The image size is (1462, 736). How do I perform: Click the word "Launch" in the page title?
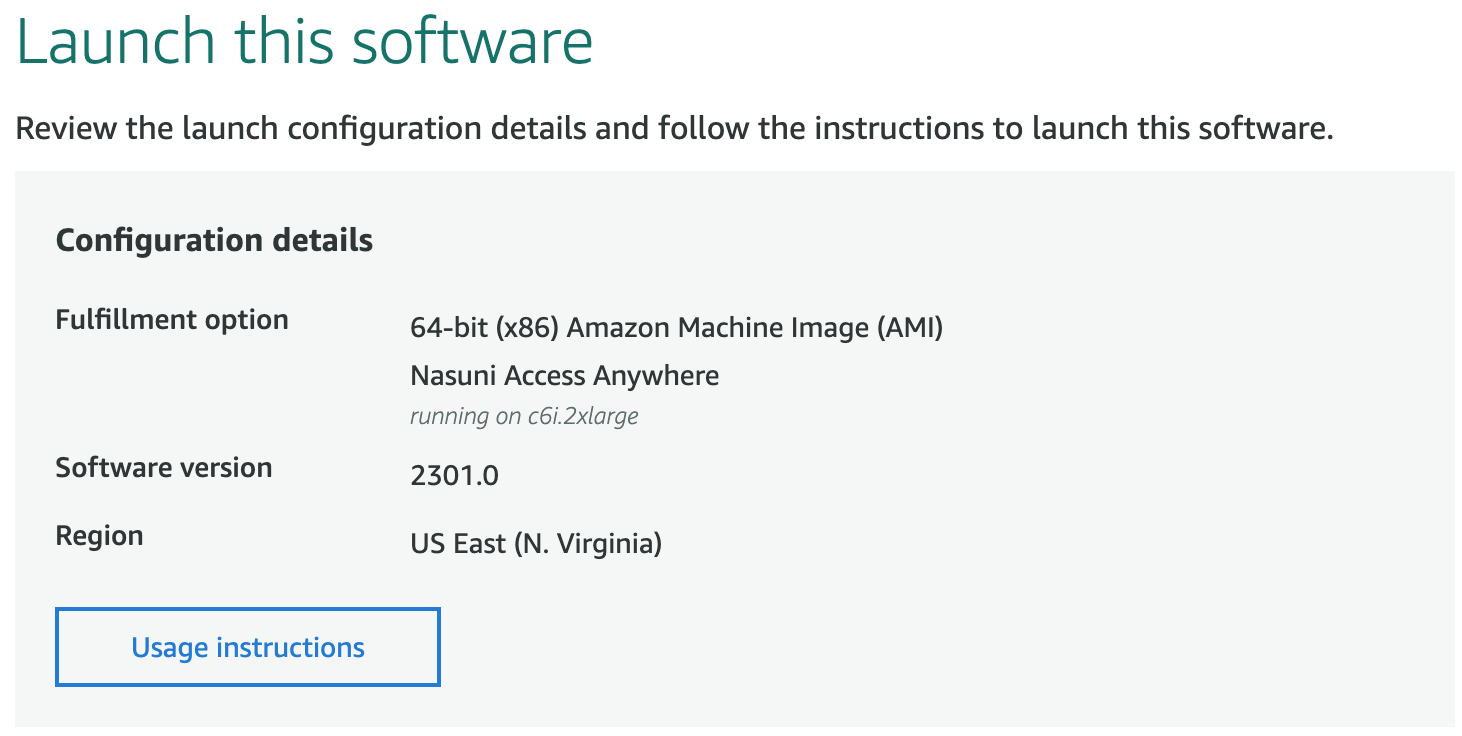click(x=115, y=42)
